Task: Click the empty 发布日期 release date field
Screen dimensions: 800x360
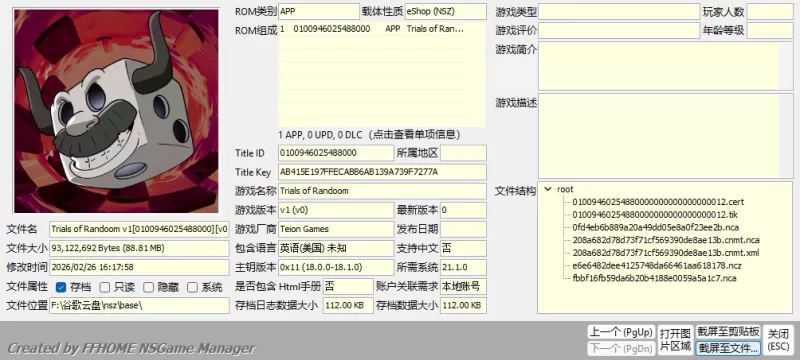Action: 463,229
